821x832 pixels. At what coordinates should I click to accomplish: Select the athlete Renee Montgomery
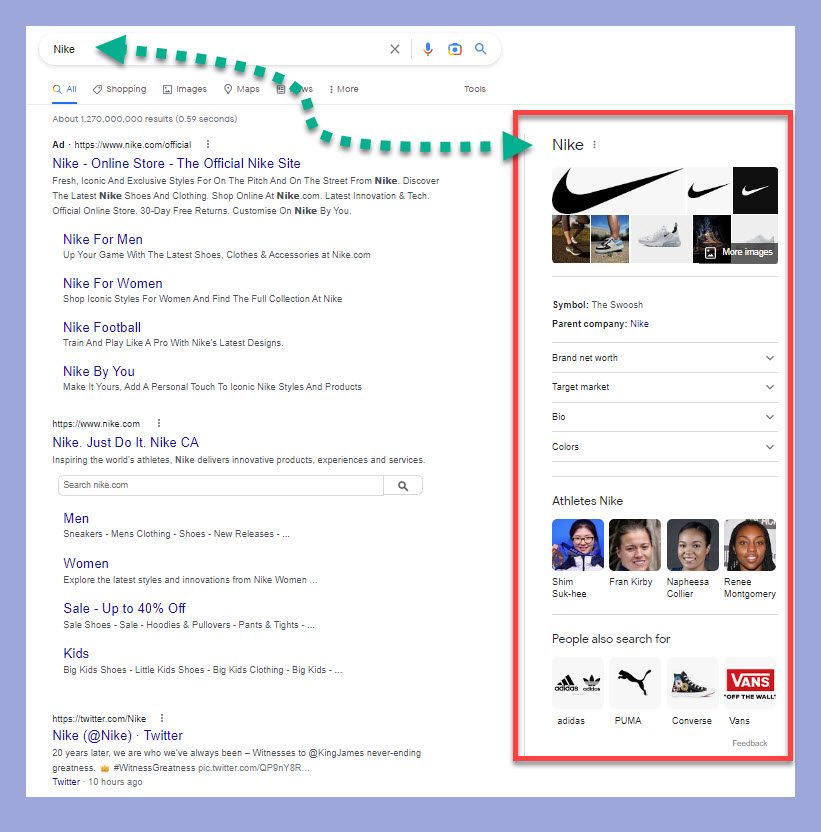point(750,559)
